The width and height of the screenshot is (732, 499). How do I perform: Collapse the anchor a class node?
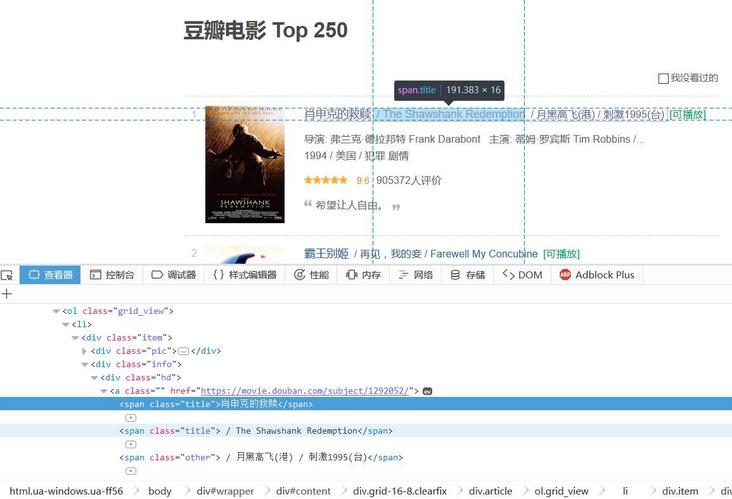104,391
